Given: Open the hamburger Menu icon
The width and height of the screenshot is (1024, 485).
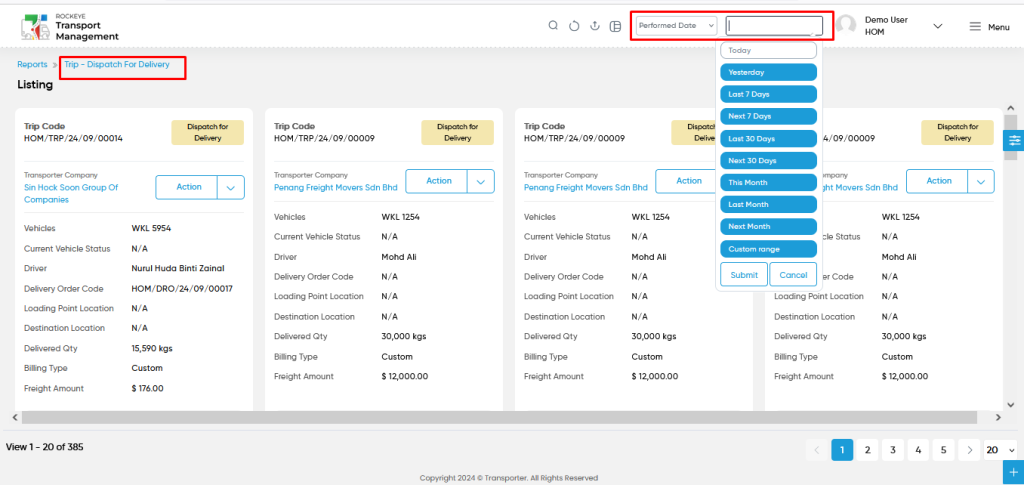Looking at the screenshot, I should [x=975, y=26].
